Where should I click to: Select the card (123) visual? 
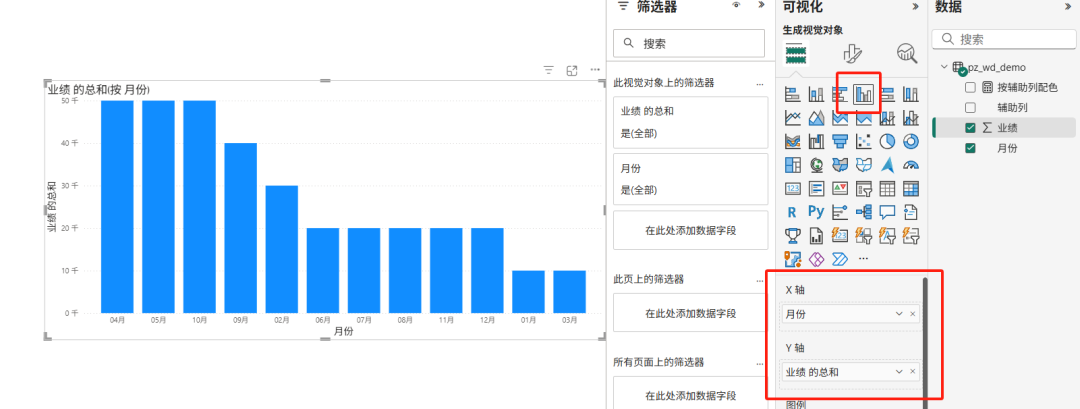point(793,189)
